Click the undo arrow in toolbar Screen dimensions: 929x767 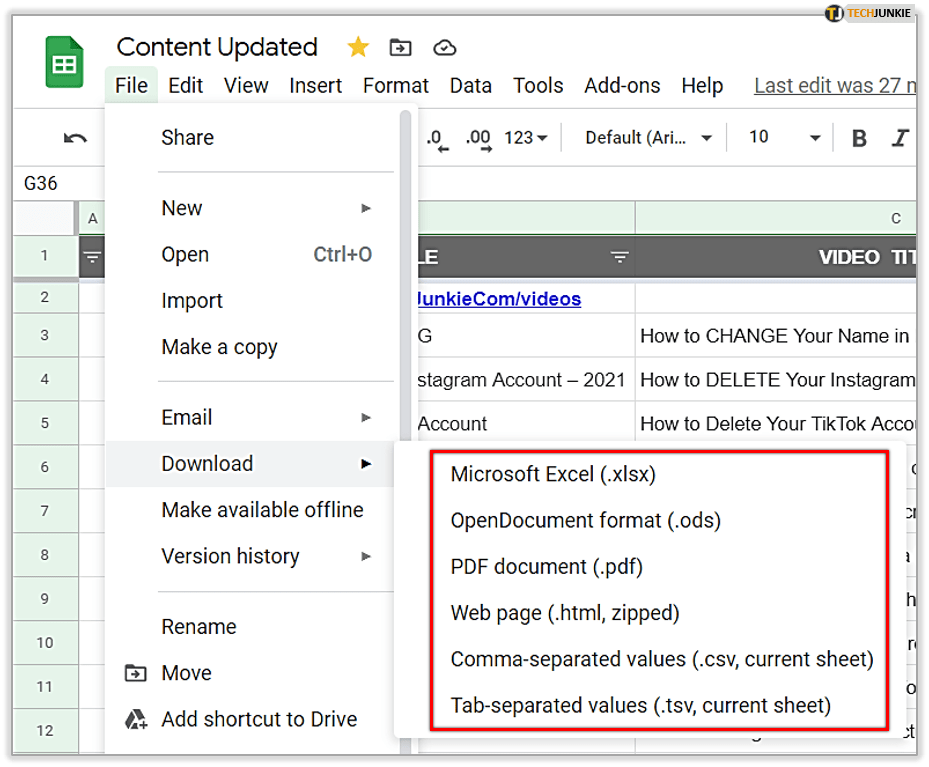(75, 138)
